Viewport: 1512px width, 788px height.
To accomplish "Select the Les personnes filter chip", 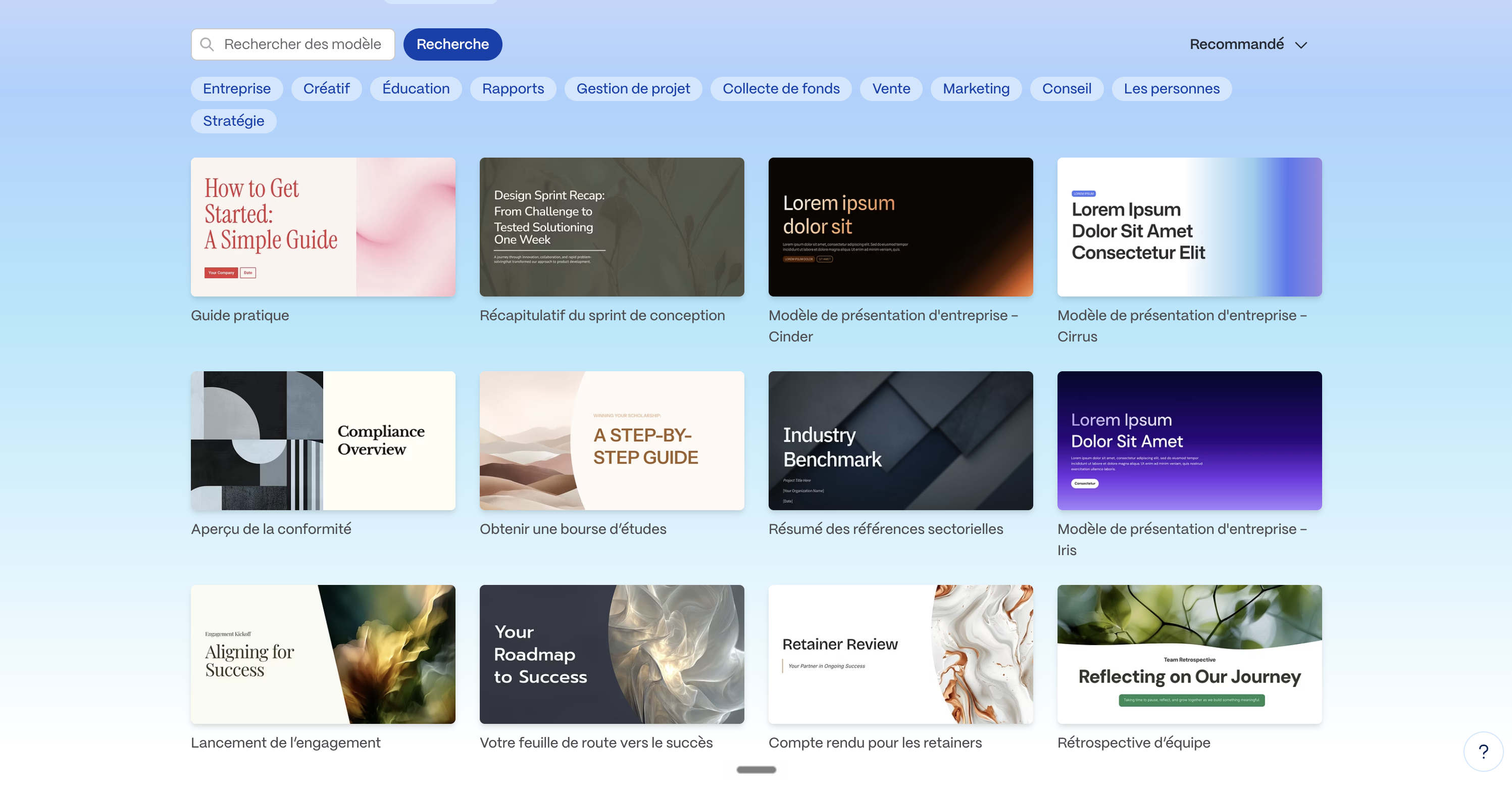I will pyautogui.click(x=1172, y=89).
